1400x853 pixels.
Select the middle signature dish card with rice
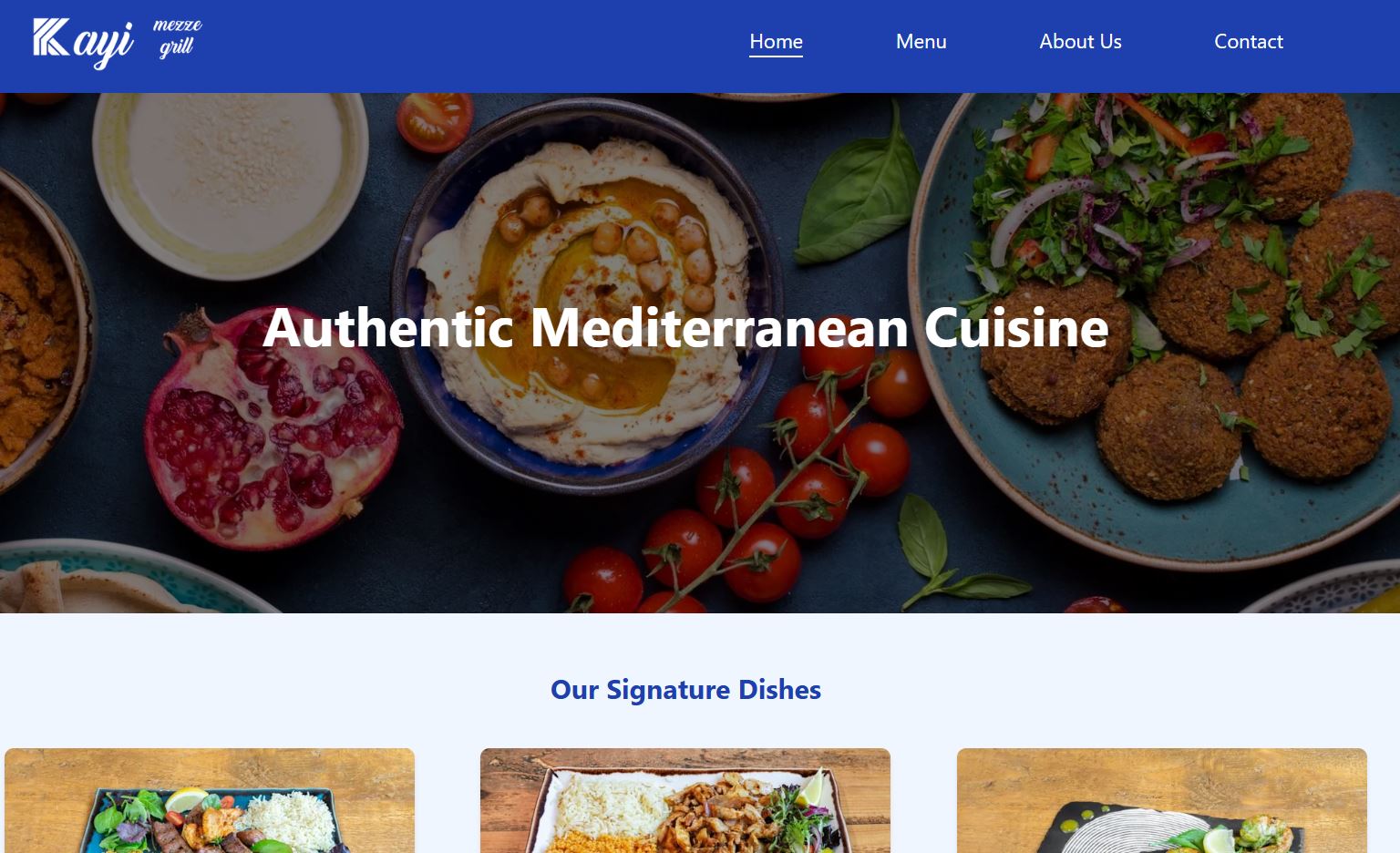click(685, 801)
